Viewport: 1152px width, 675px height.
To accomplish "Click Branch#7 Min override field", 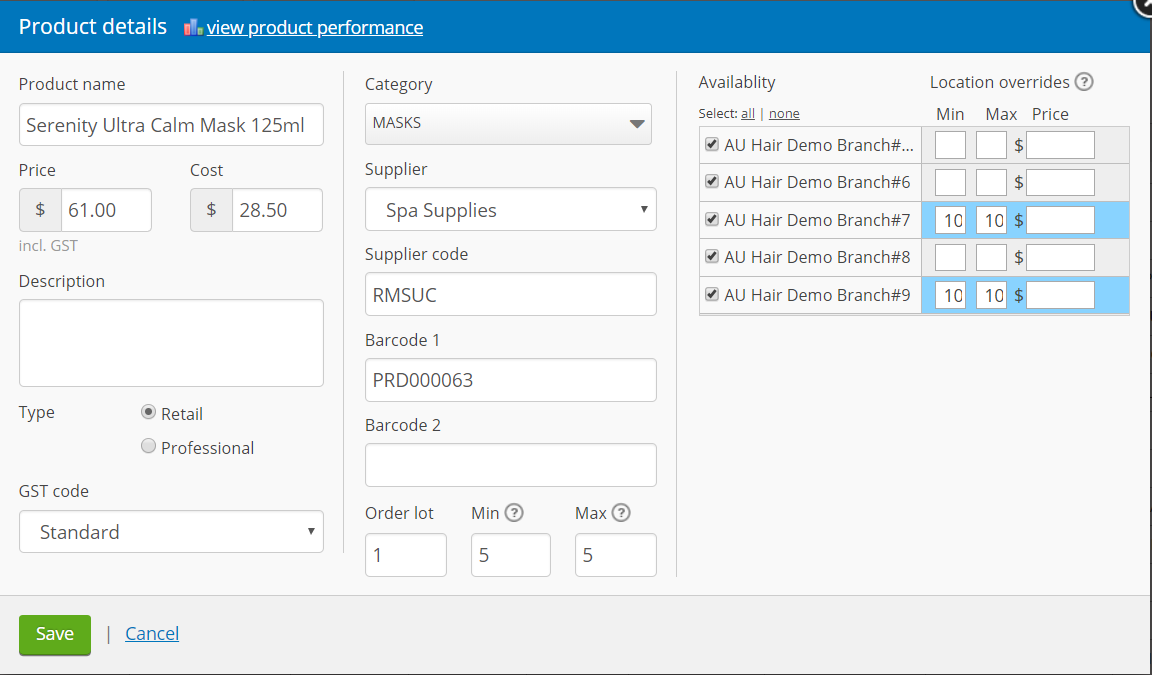I will point(950,220).
